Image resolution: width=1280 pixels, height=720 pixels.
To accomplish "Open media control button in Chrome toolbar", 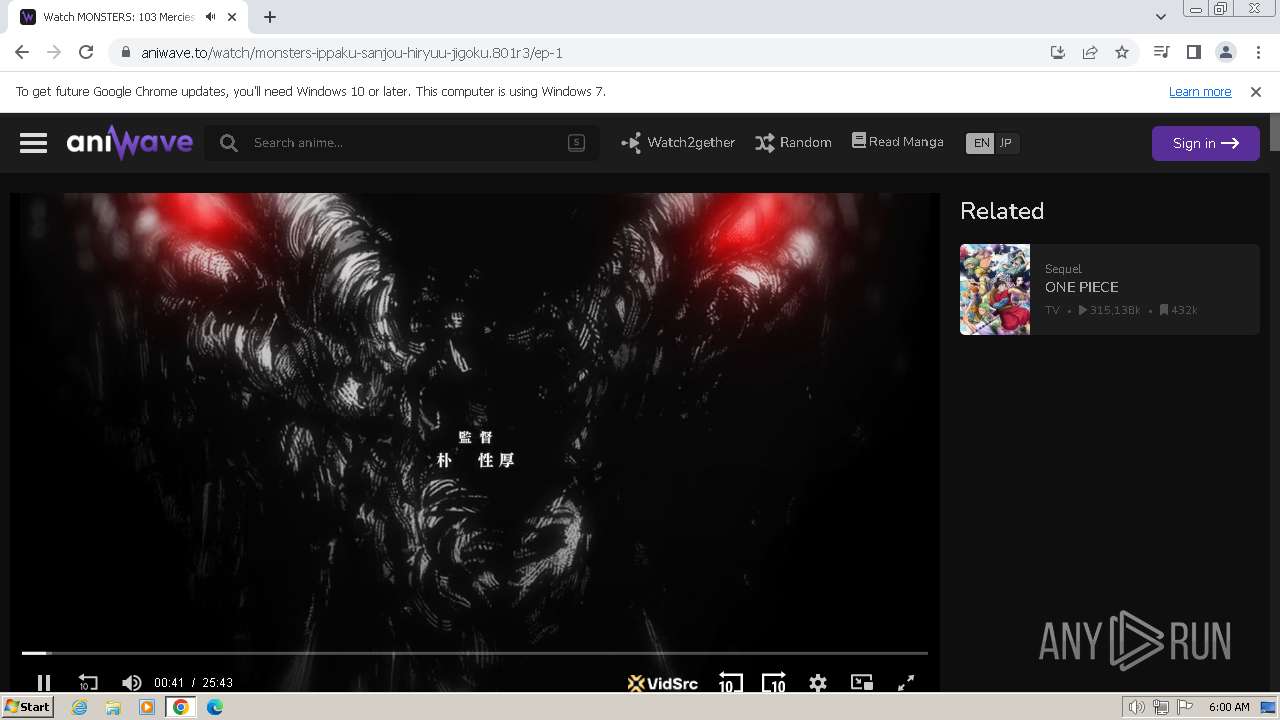I will click(x=1161, y=52).
